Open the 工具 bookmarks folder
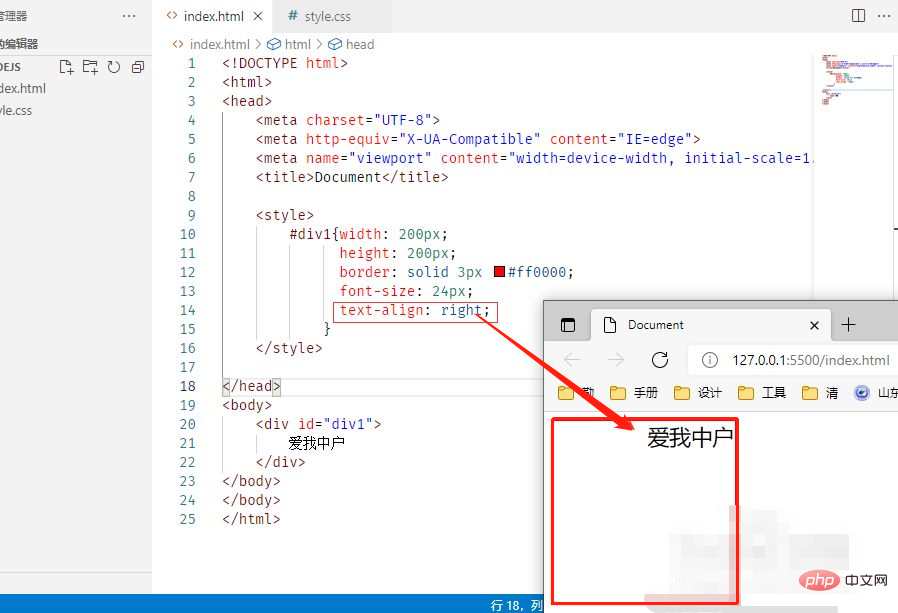 [x=762, y=392]
